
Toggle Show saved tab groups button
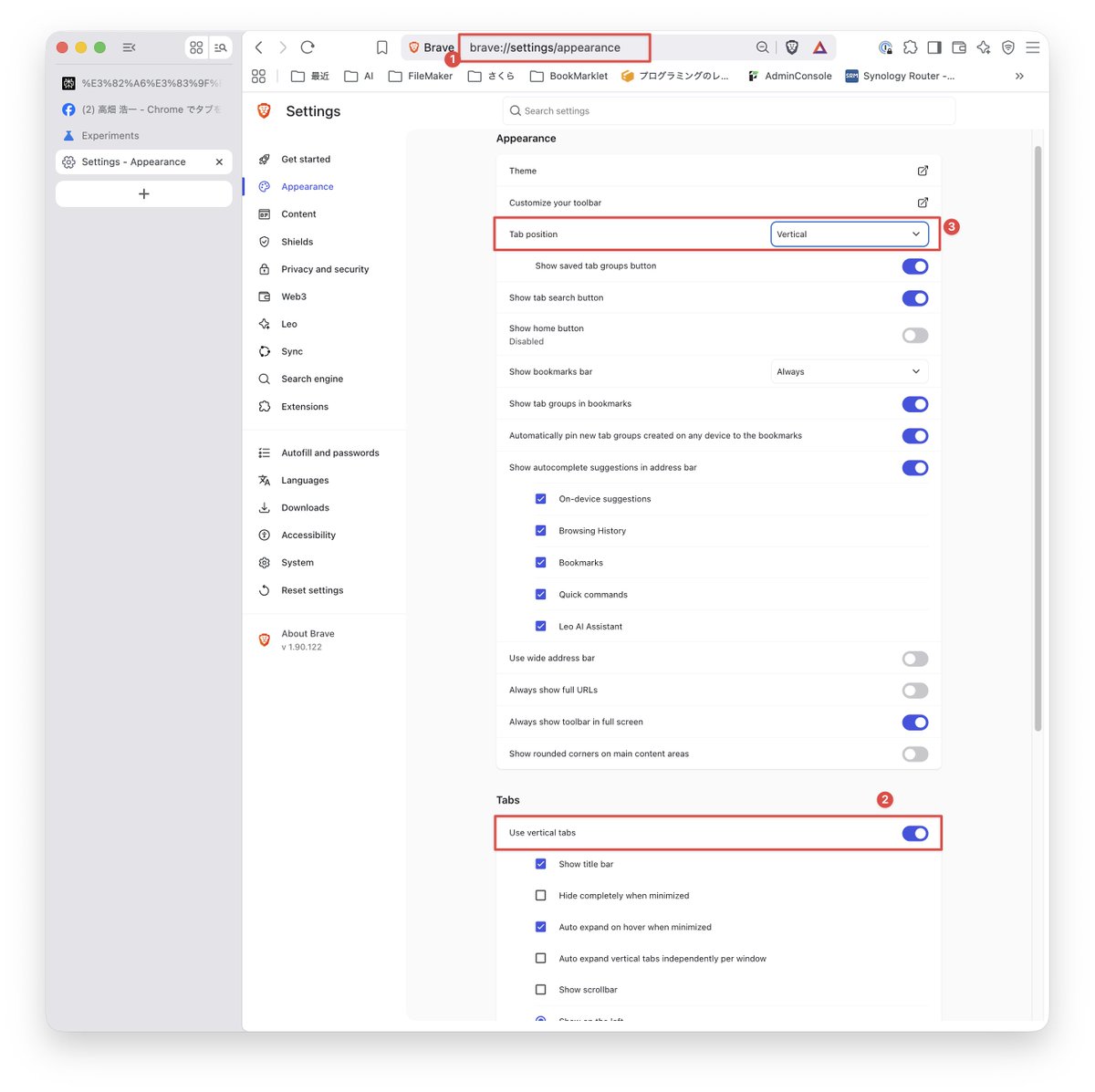[915, 266]
